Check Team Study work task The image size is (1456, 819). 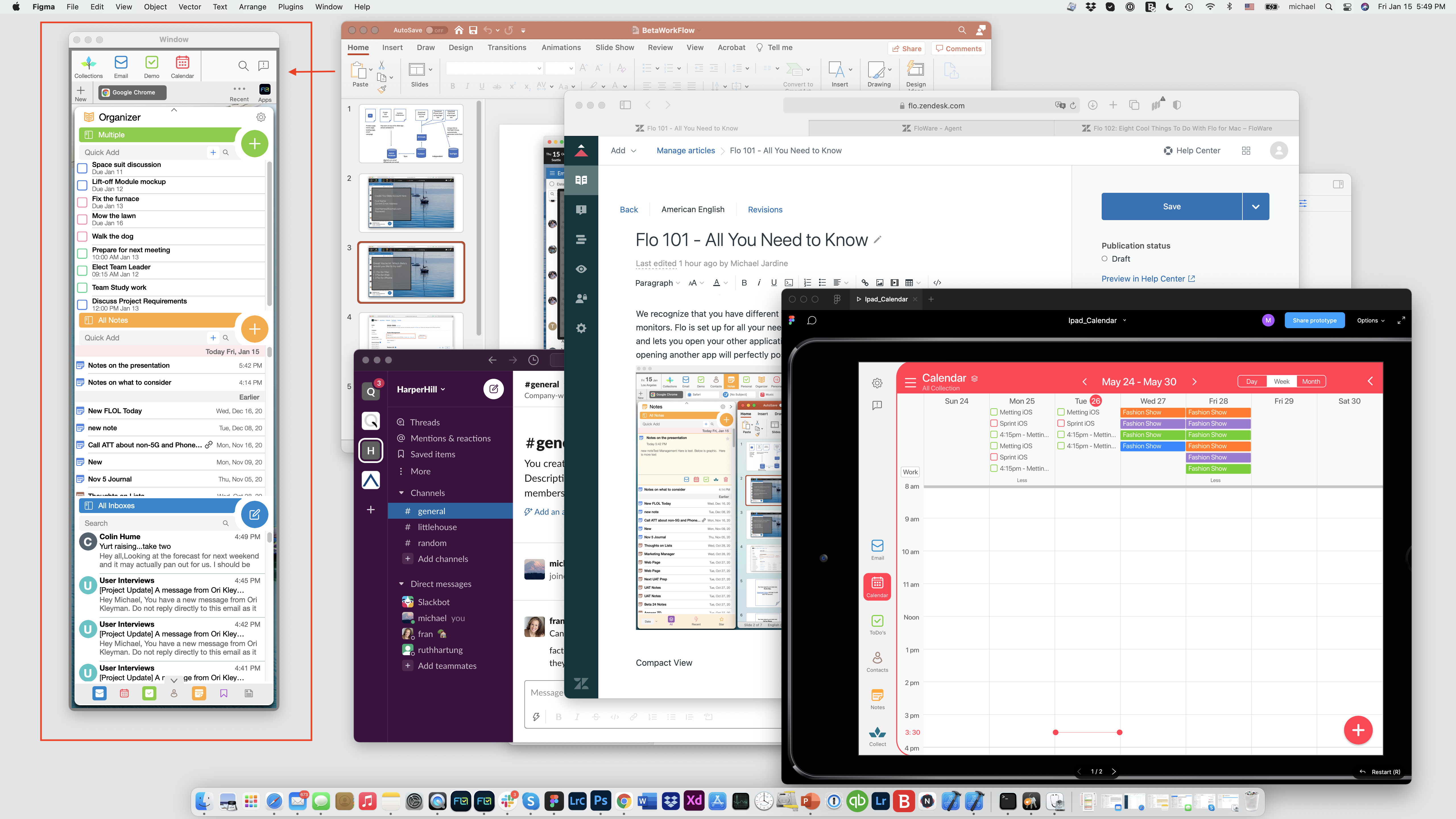click(82, 288)
